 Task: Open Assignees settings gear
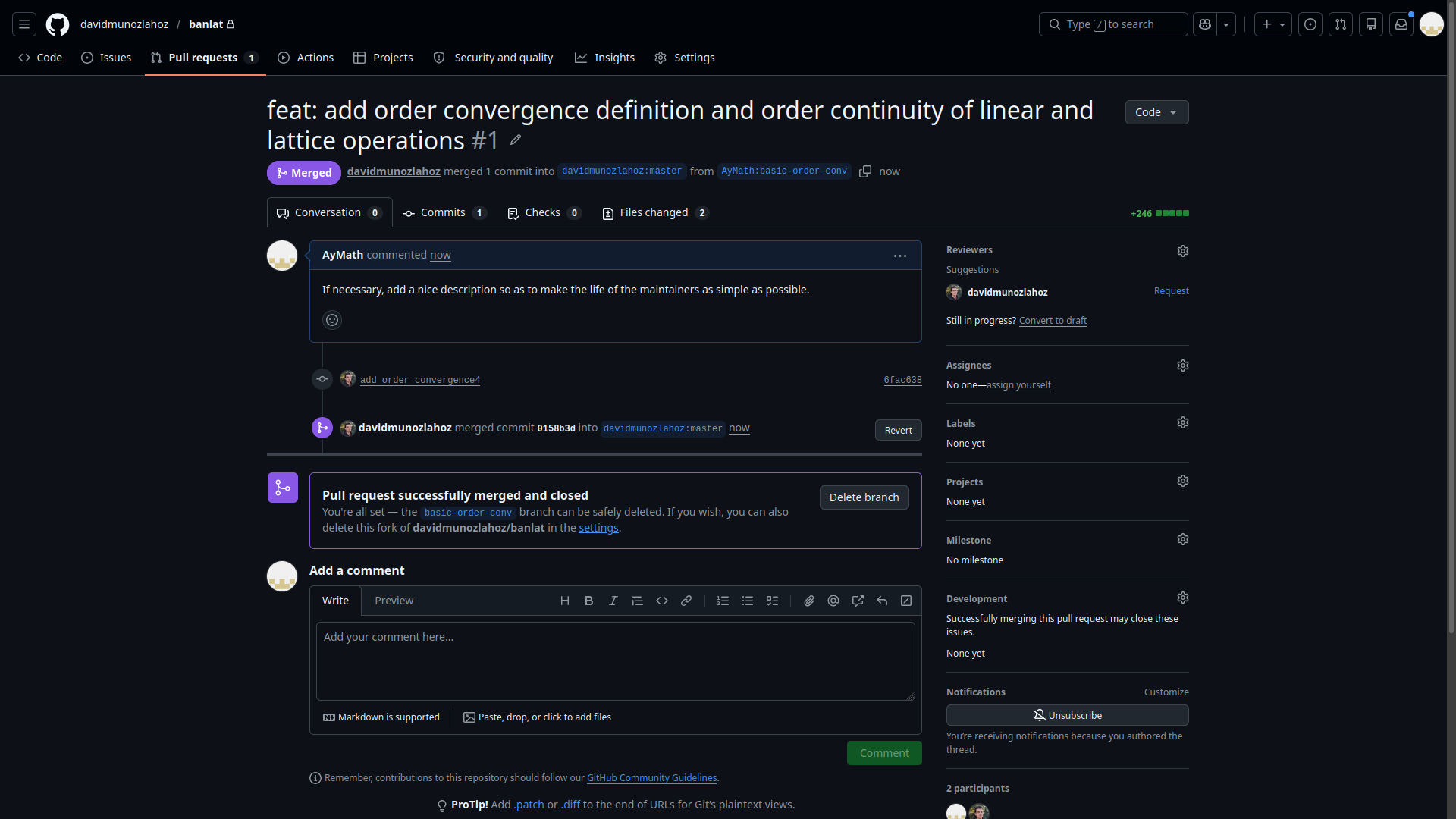coord(1183,366)
